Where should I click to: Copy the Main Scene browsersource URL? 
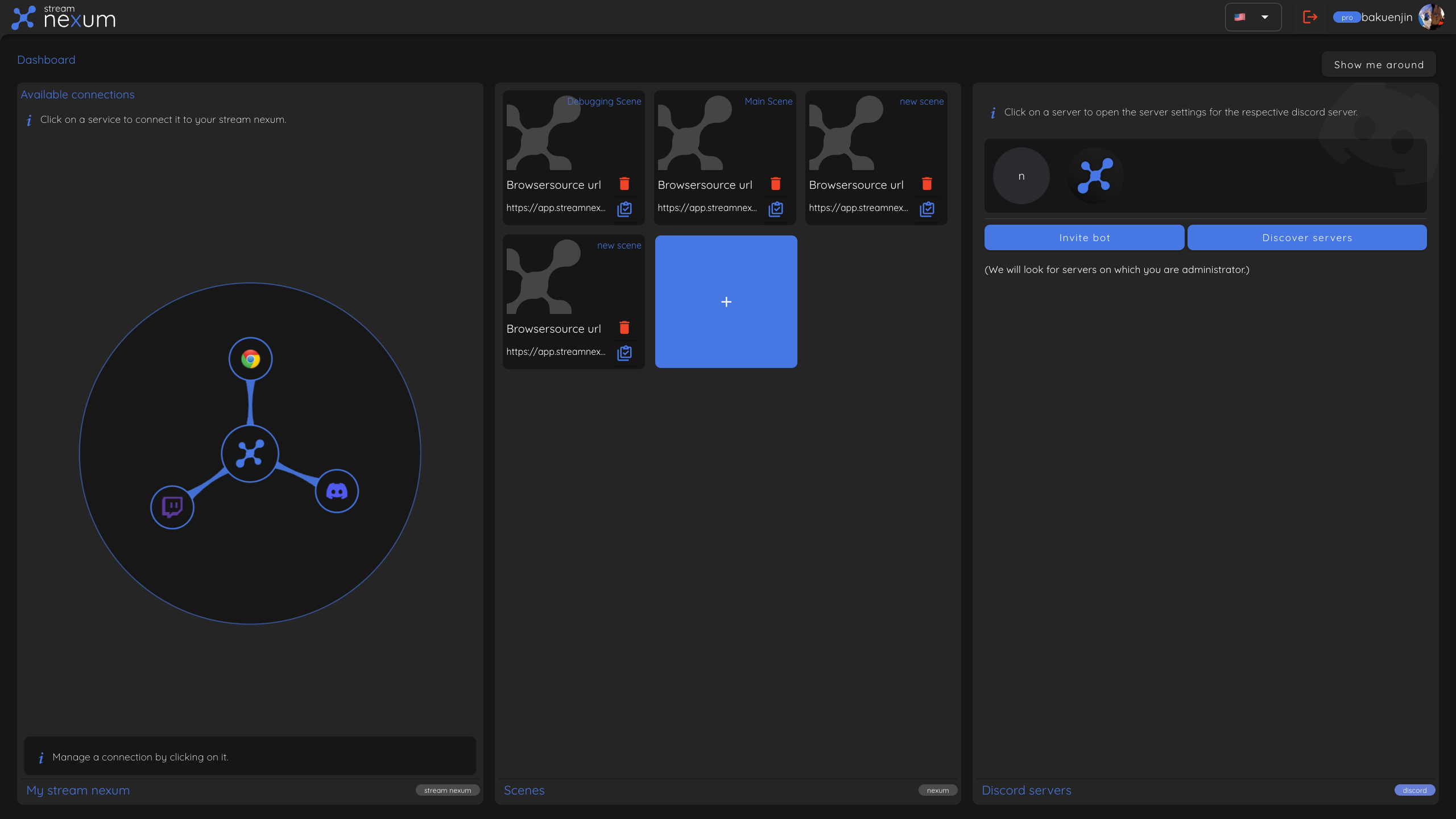click(x=776, y=209)
